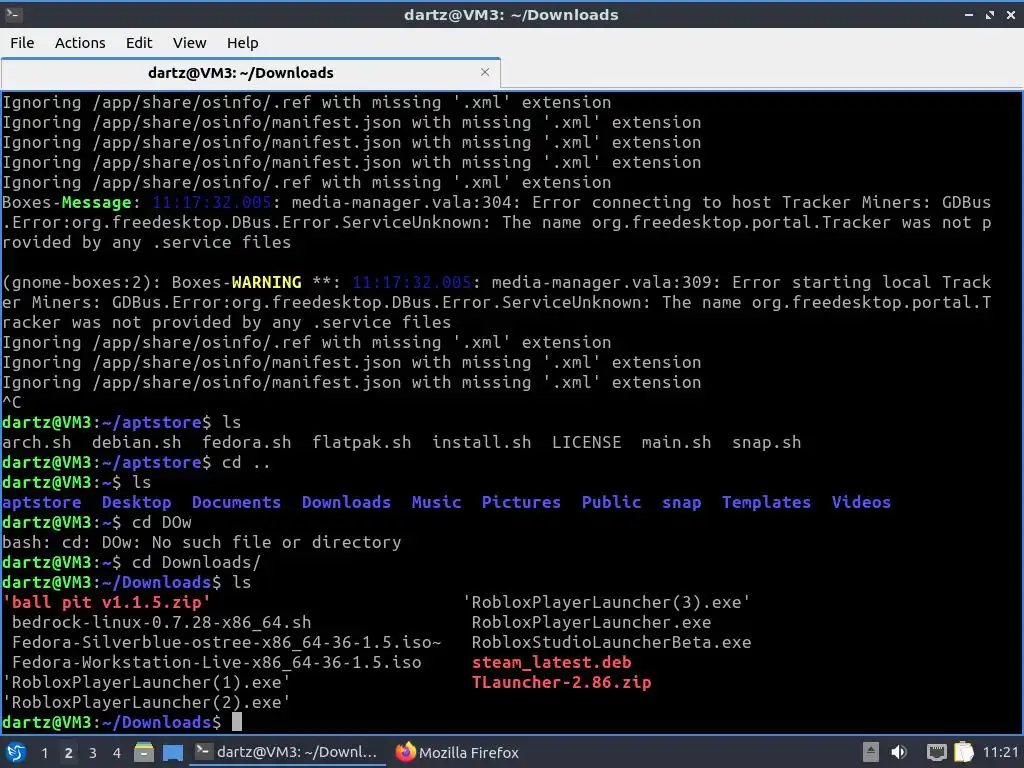Open the clipboard manager tray icon
The width and height of the screenshot is (1024, 768).
click(x=964, y=752)
